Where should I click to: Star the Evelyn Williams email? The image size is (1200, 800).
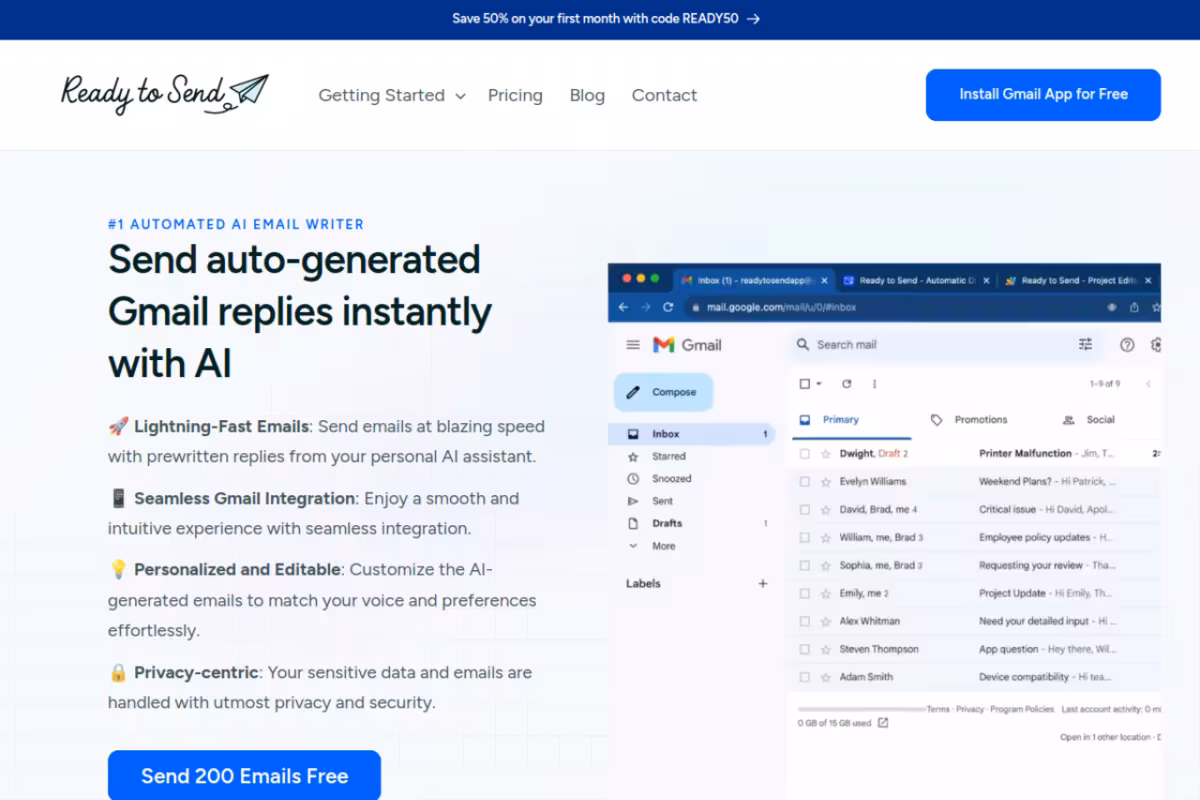point(826,482)
